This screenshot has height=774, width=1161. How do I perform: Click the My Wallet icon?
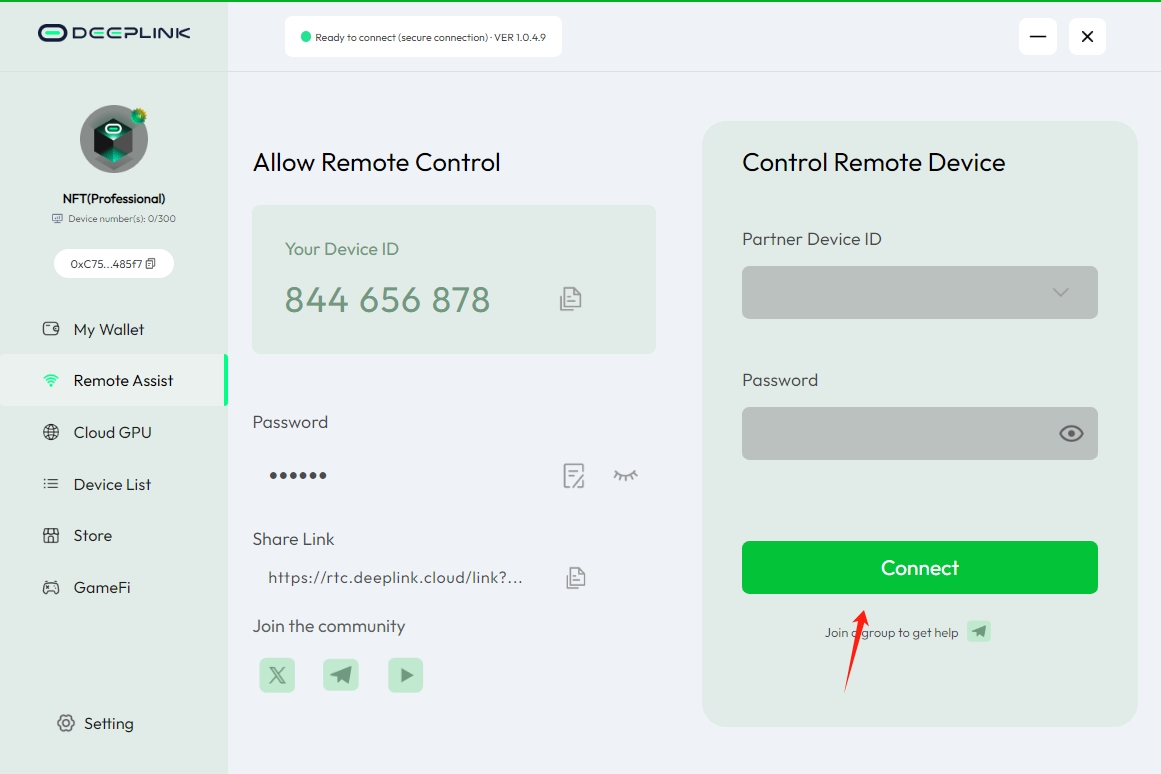point(51,329)
